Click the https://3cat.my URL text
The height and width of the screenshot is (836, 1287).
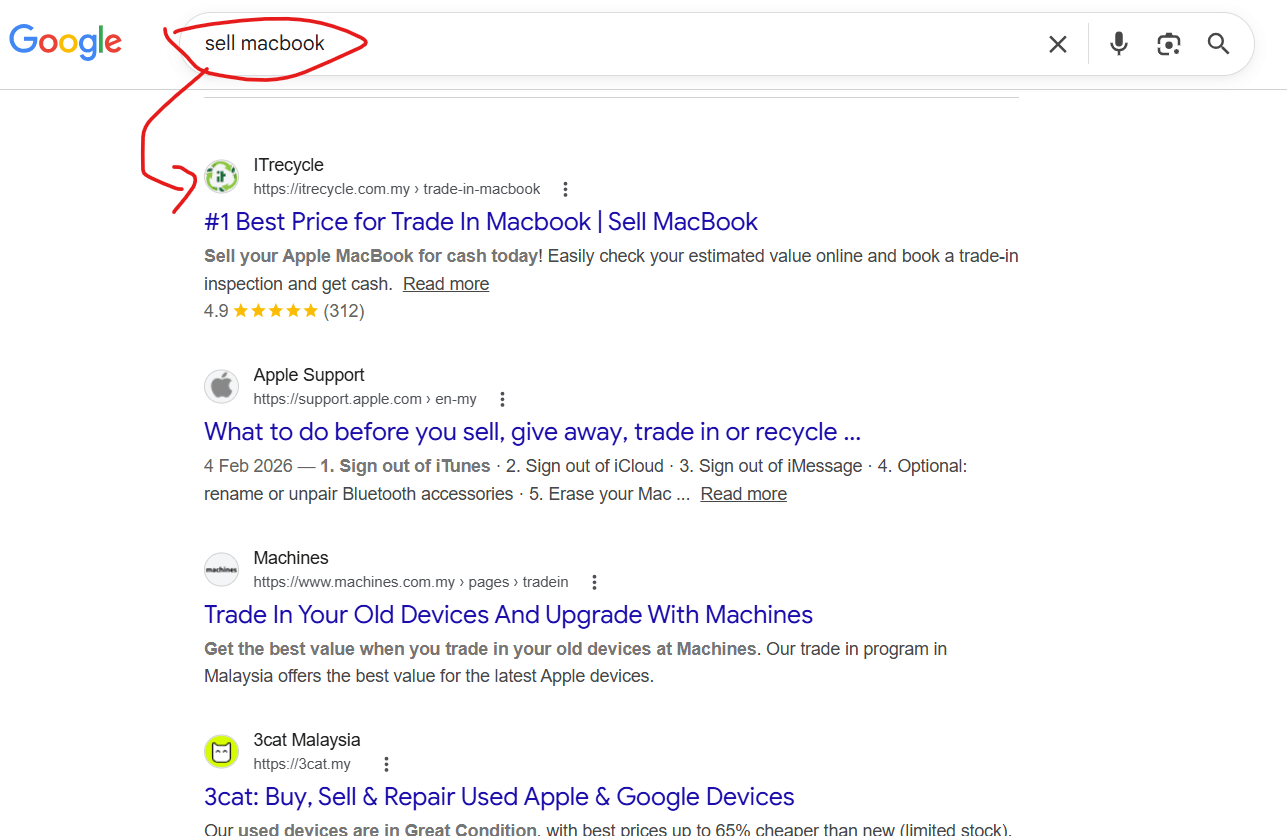pos(302,764)
